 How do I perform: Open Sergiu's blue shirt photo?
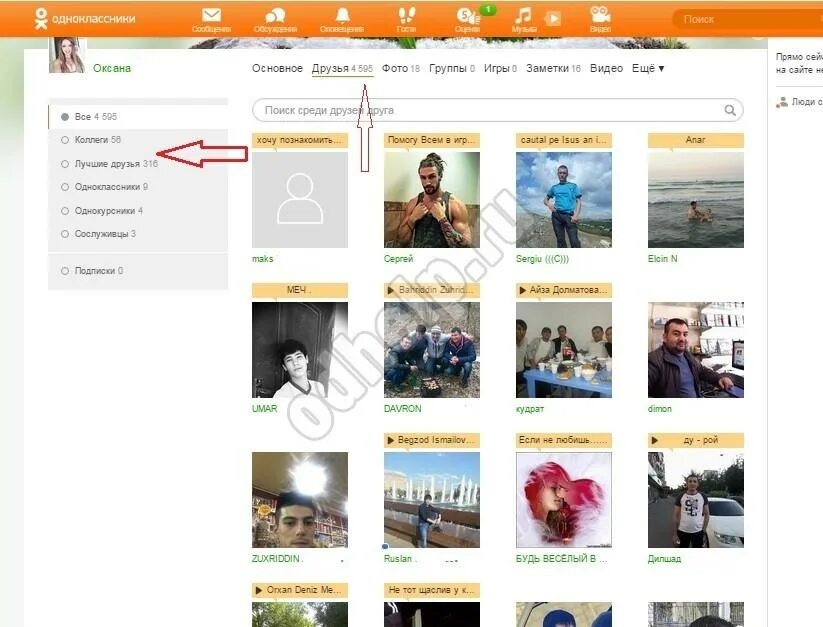[564, 200]
